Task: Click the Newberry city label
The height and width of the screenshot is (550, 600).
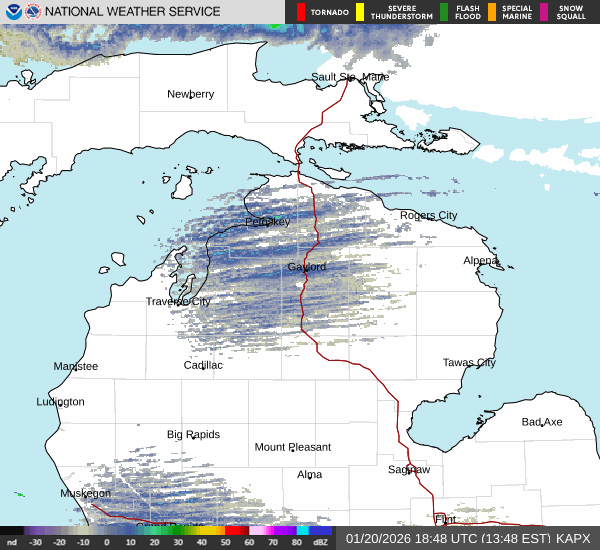Action: coord(190,94)
